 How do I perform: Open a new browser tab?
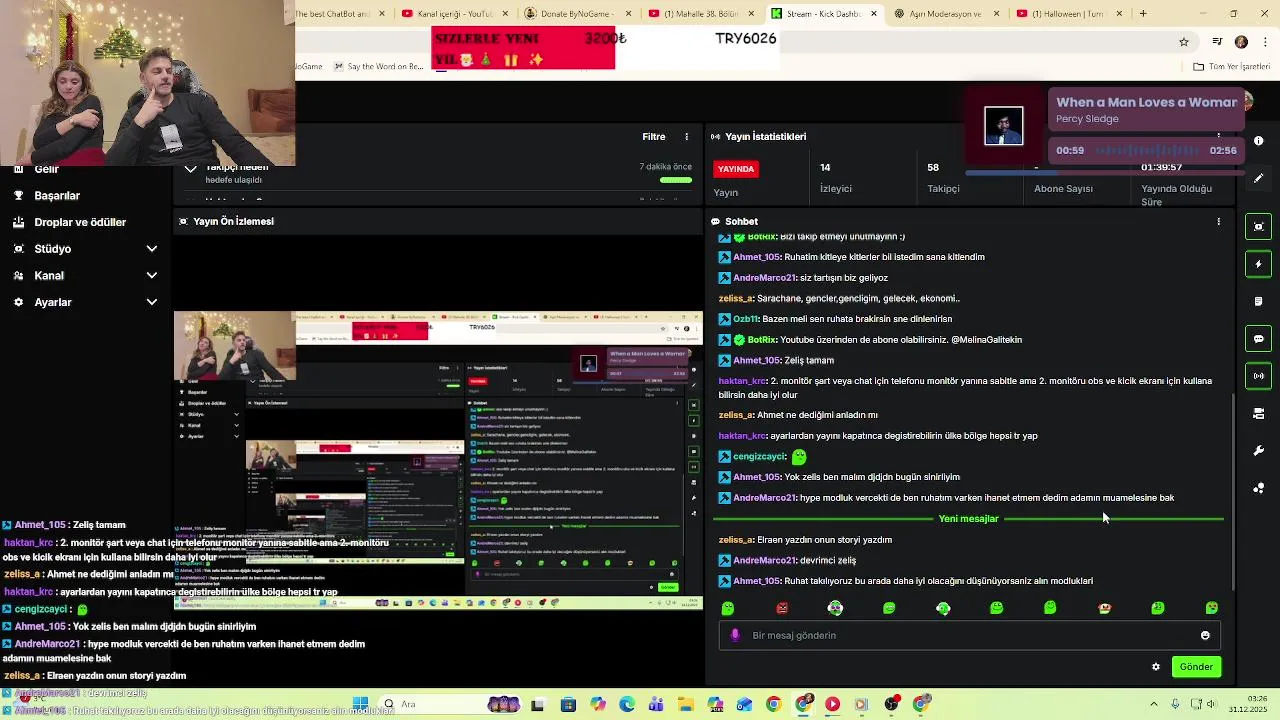coord(1143,14)
